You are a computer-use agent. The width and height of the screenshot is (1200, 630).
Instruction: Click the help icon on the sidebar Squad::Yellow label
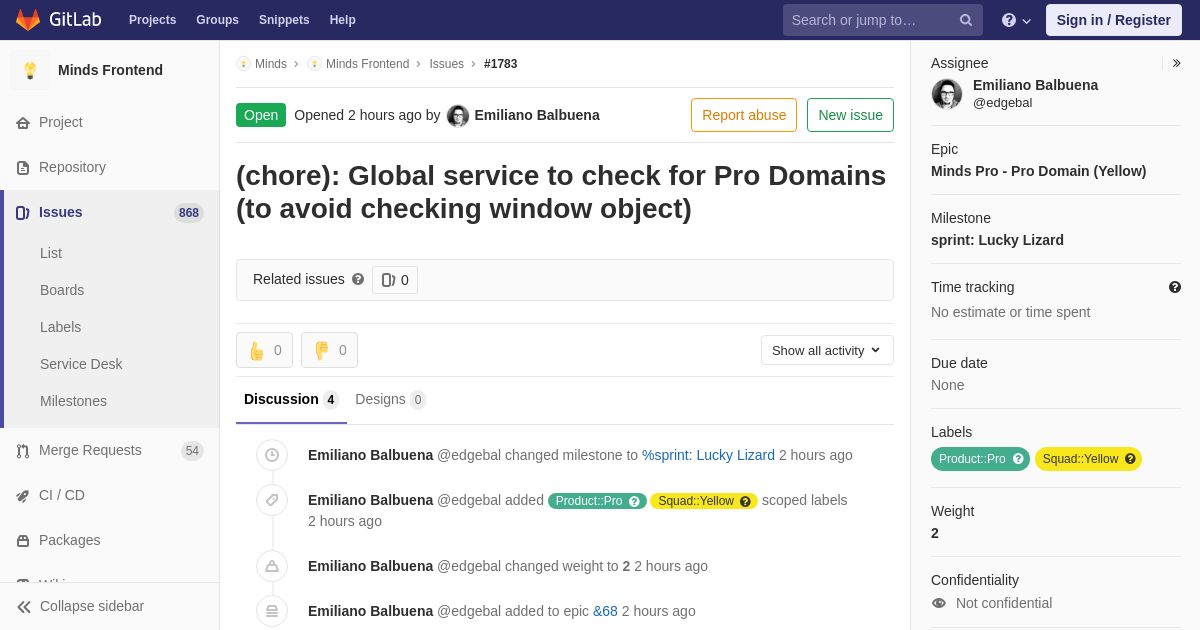[1130, 459]
